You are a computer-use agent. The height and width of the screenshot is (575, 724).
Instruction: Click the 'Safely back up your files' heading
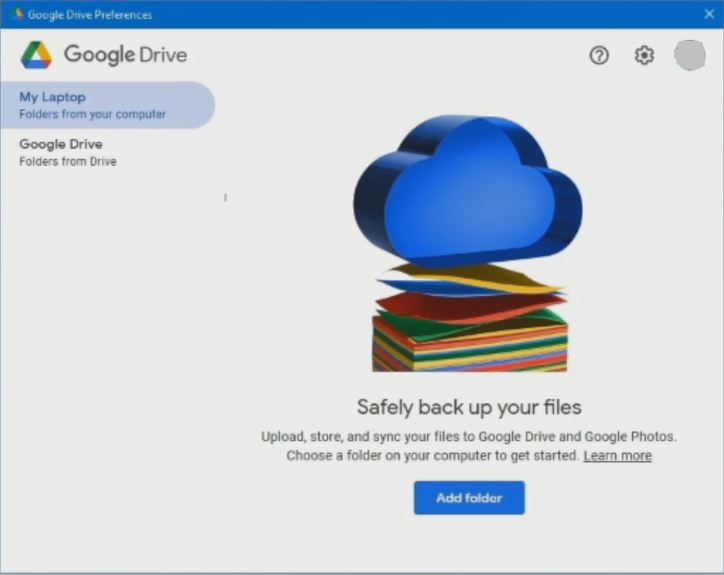point(469,407)
